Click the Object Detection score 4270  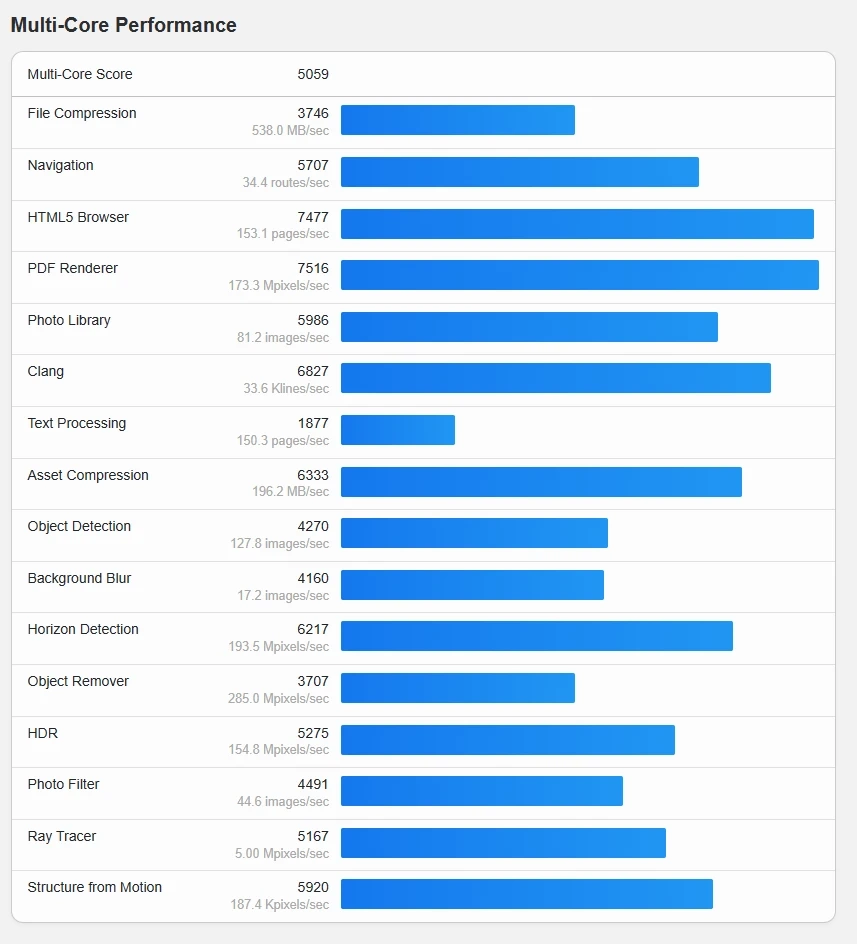(313, 526)
